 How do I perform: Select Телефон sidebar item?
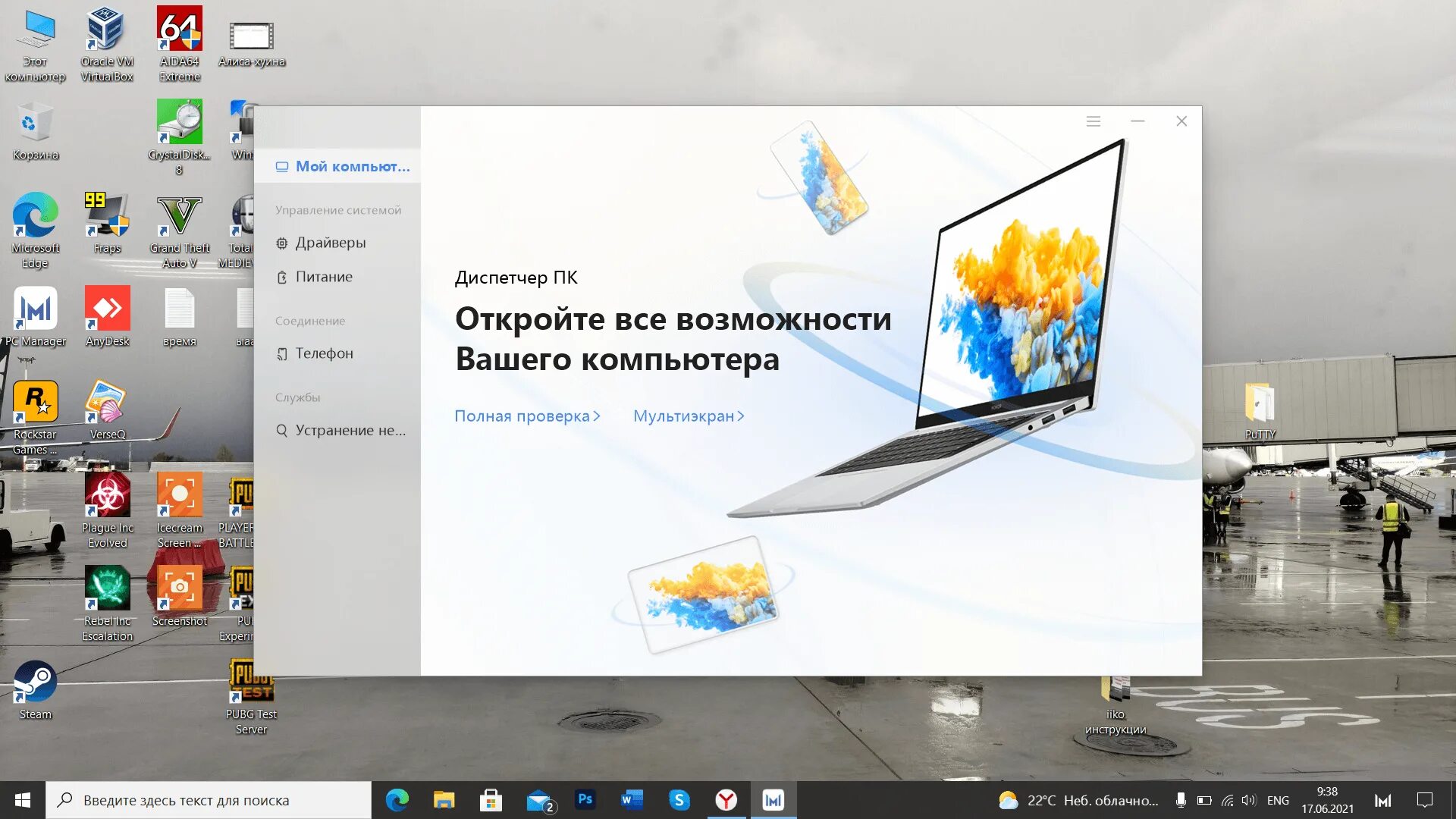pyautogui.click(x=323, y=353)
